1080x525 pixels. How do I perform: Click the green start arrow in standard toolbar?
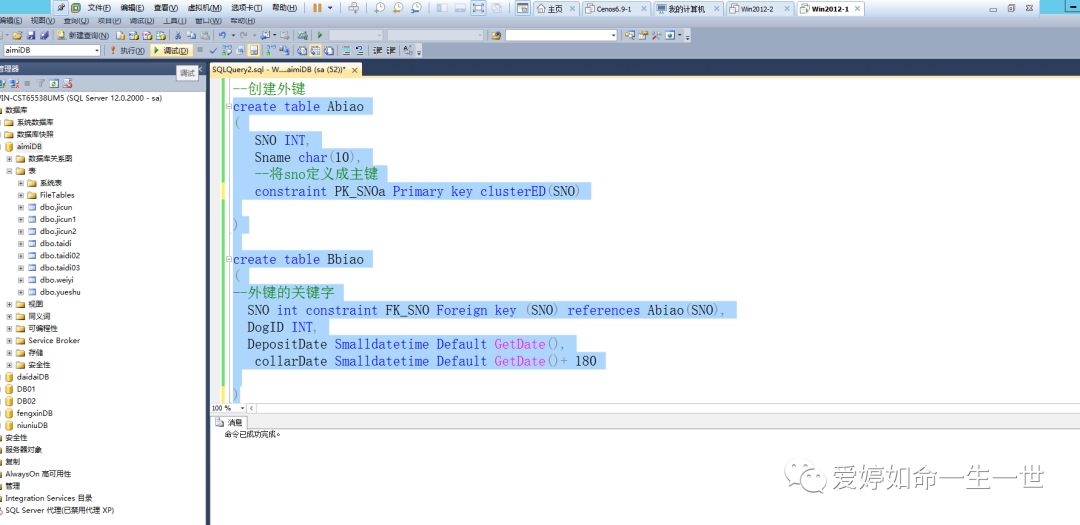click(320, 35)
